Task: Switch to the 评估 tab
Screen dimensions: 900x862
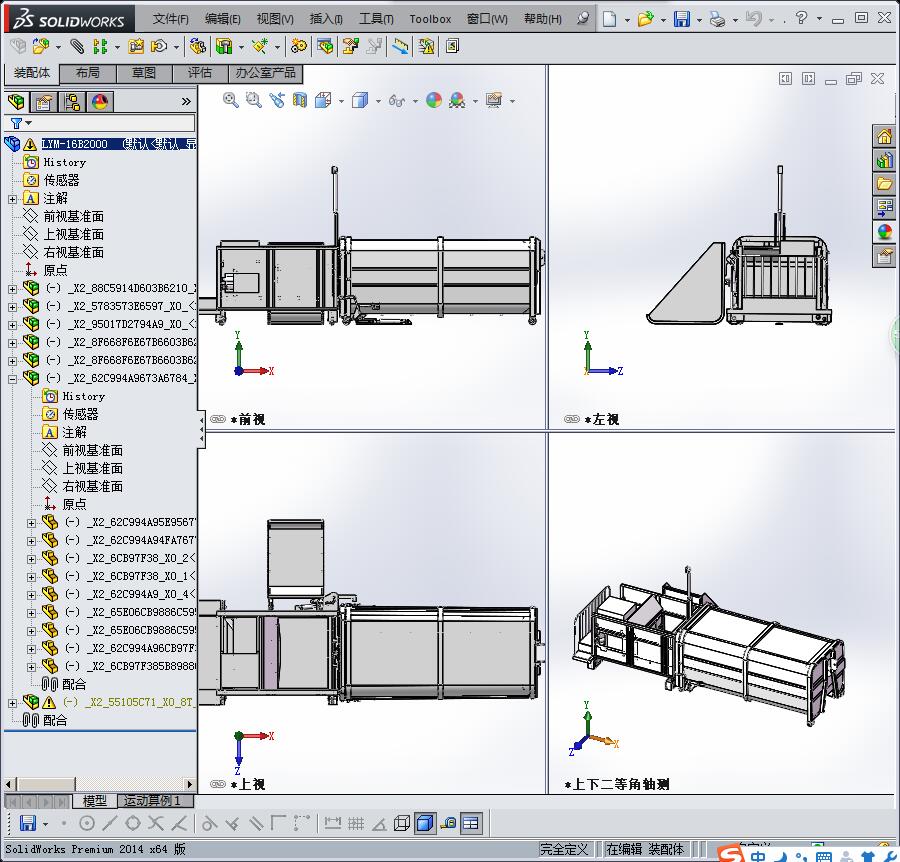Action: tap(200, 73)
